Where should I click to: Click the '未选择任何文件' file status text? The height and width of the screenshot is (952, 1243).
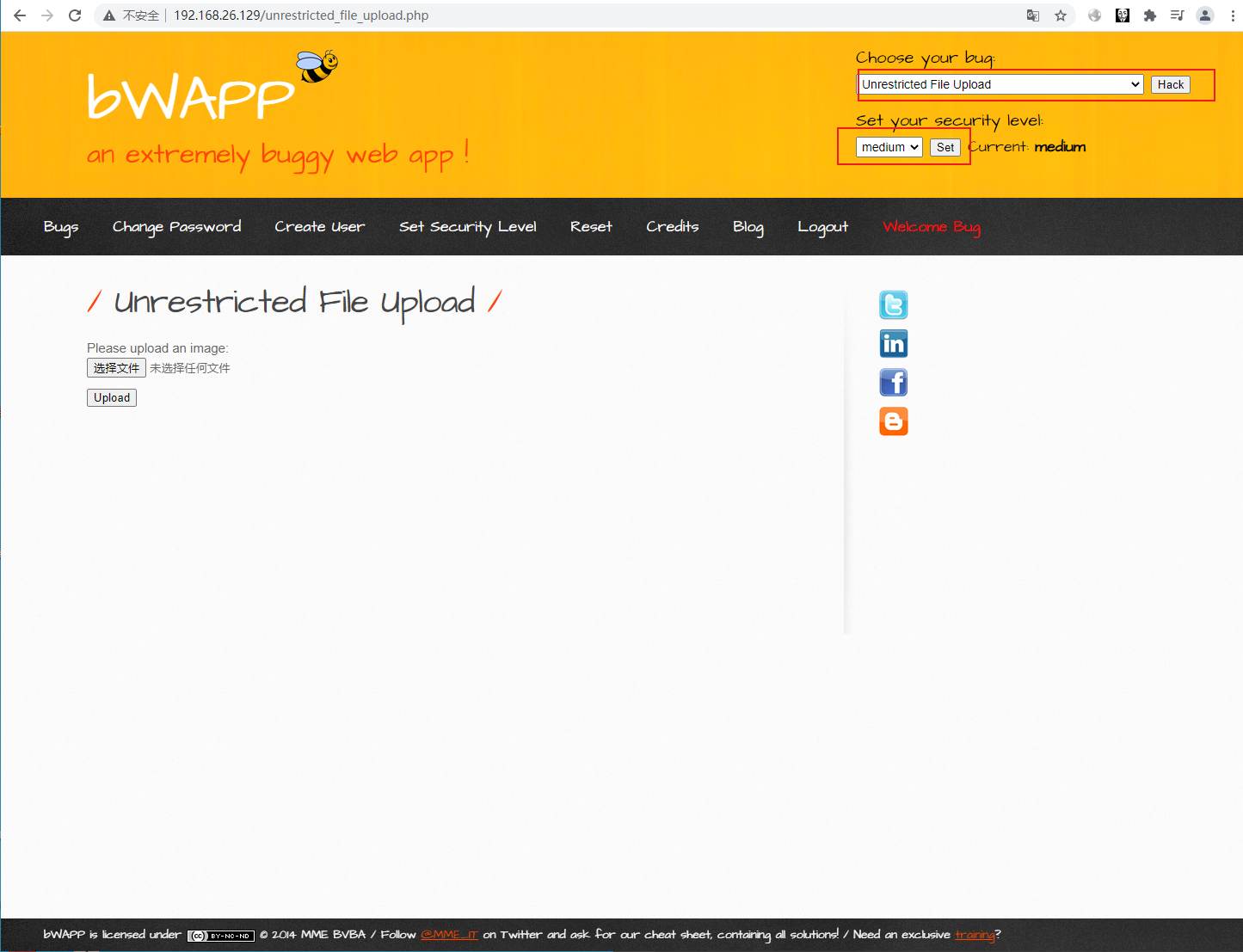[x=190, y=368]
